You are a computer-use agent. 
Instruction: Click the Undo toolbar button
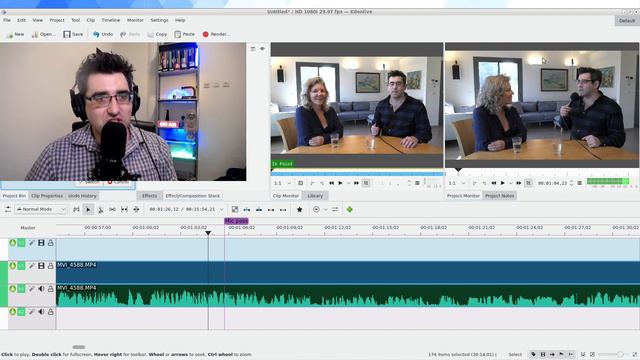tap(103, 34)
